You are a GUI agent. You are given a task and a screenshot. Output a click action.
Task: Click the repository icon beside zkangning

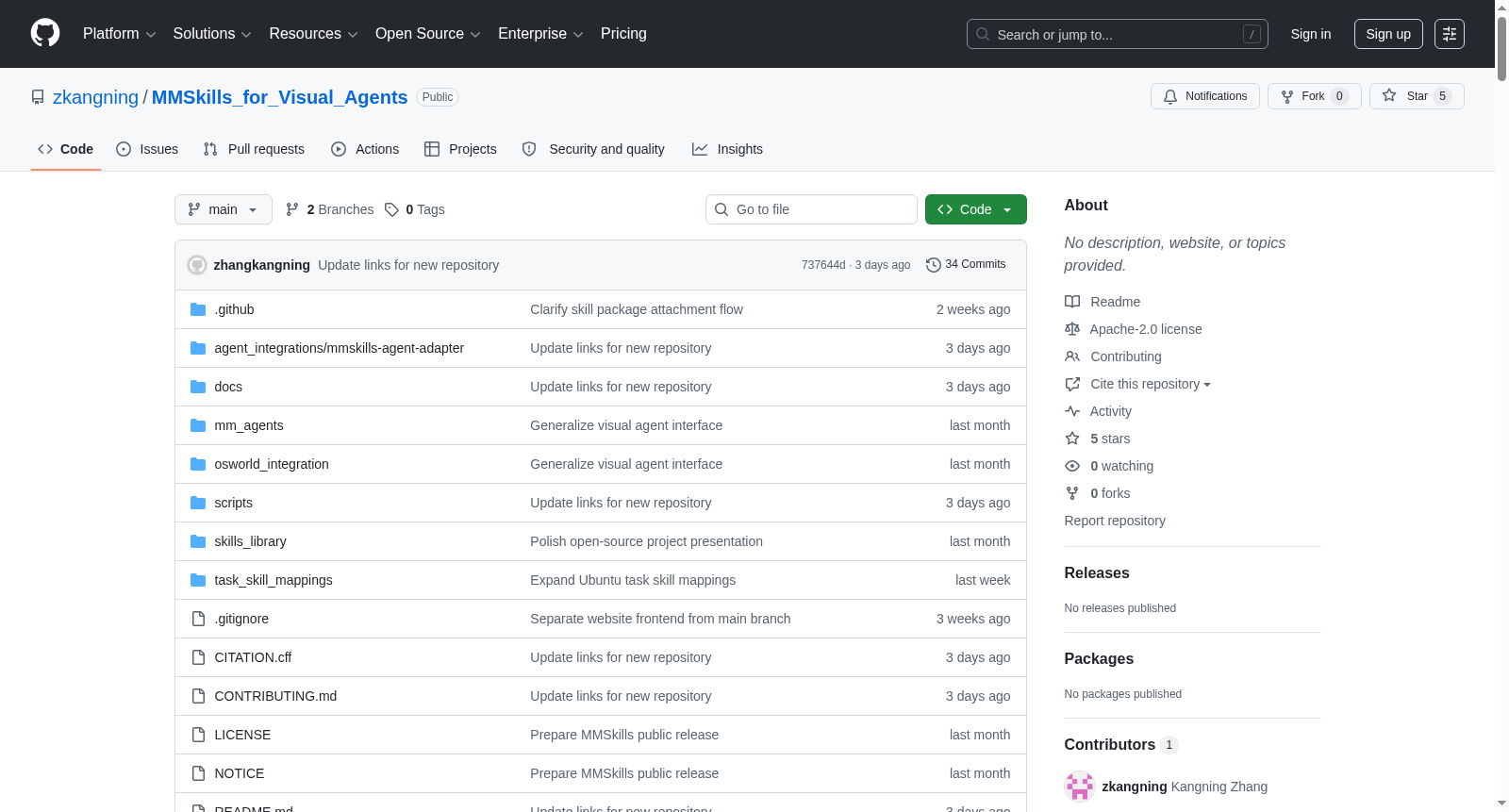click(38, 97)
